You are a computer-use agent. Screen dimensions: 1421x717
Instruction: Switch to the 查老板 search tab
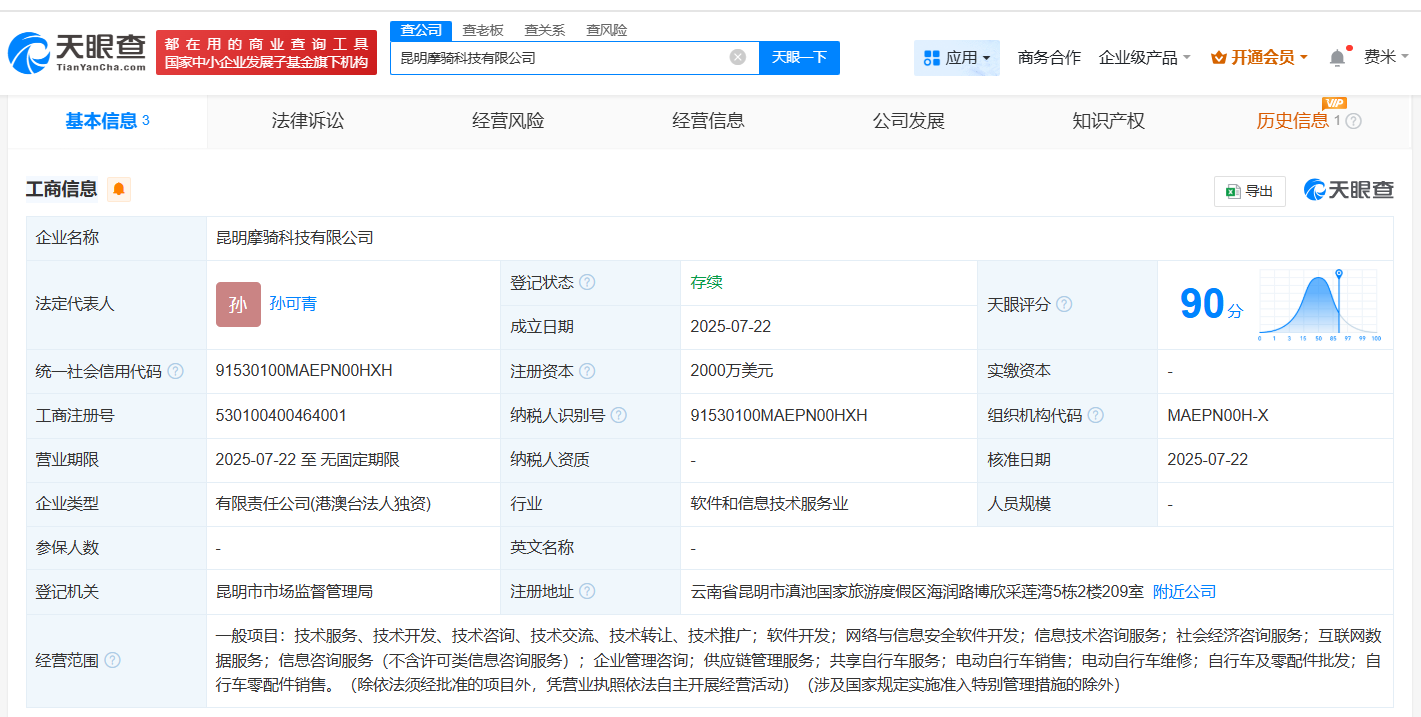(x=483, y=30)
